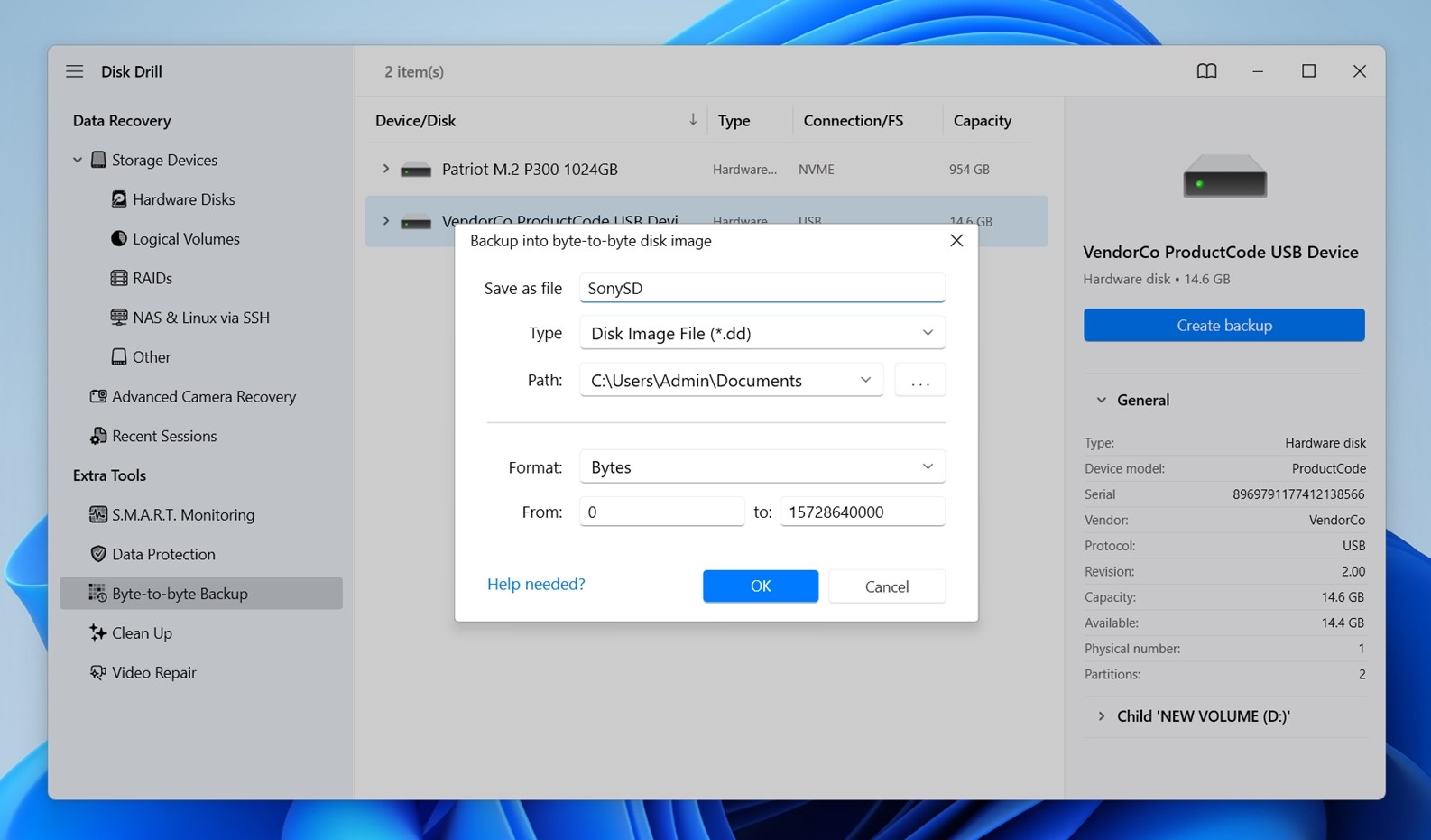Click the 954 GB capacity cell
This screenshot has width=1431, height=840.
click(x=969, y=169)
